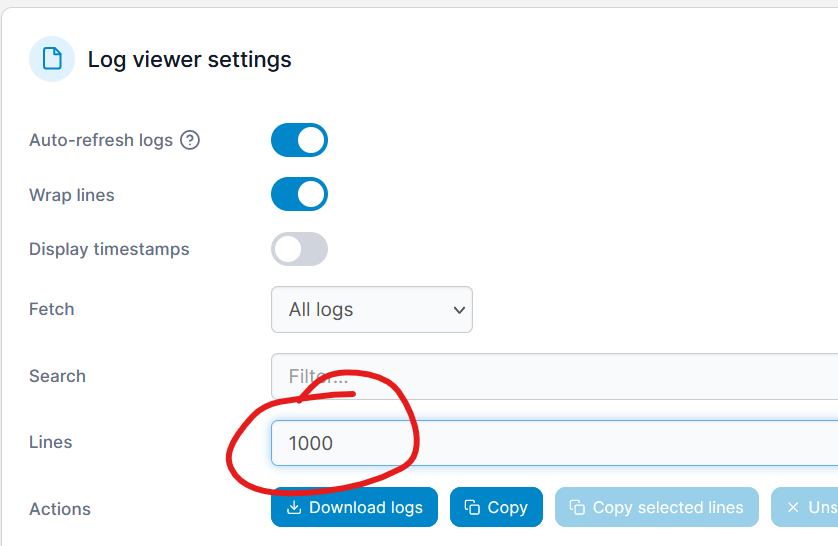This screenshot has height=546, width=838.
Task: Disable the Auto-refresh logs switch
Action: click(x=299, y=140)
